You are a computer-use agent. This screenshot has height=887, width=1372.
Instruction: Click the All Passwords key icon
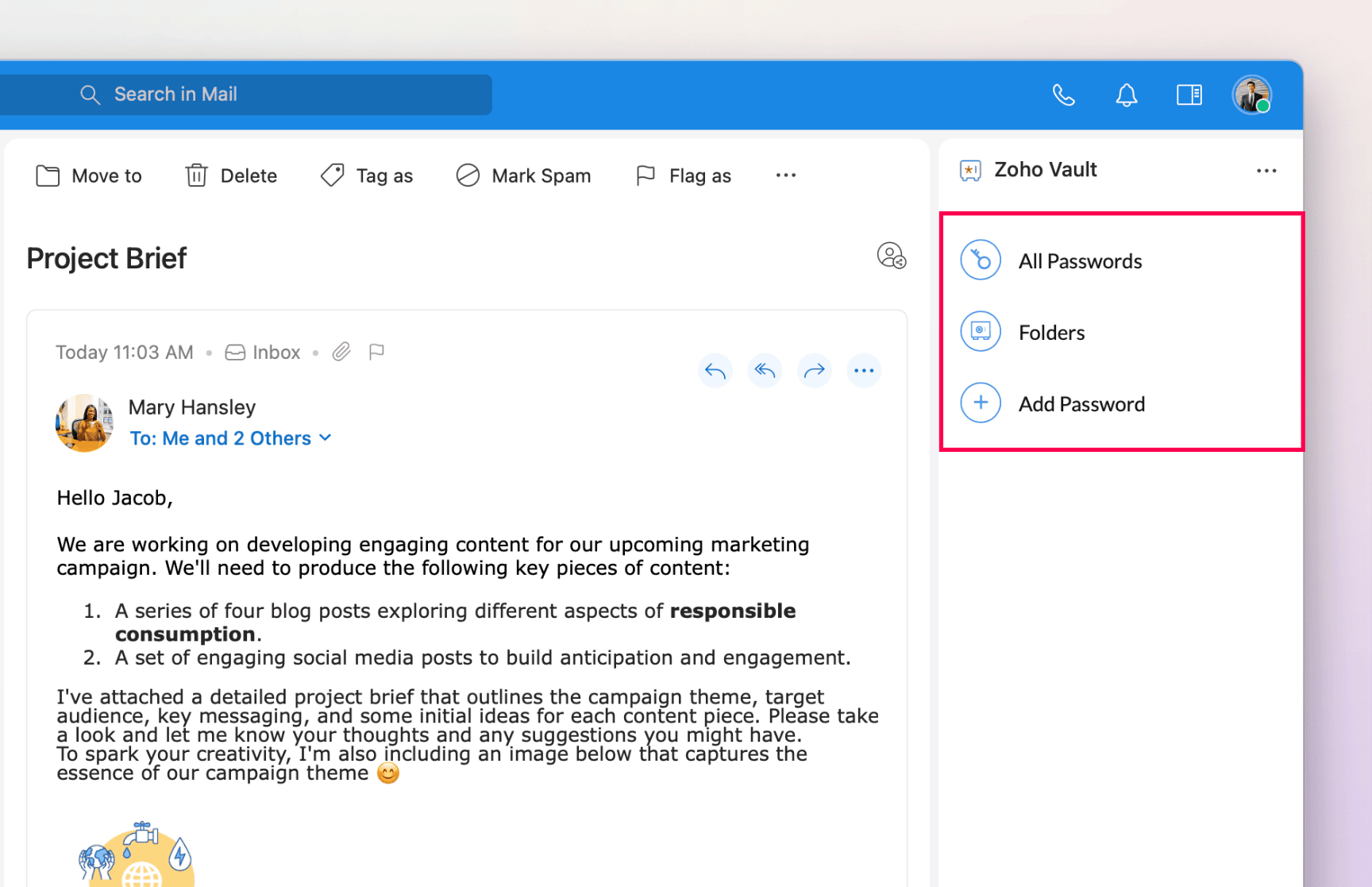(x=981, y=260)
